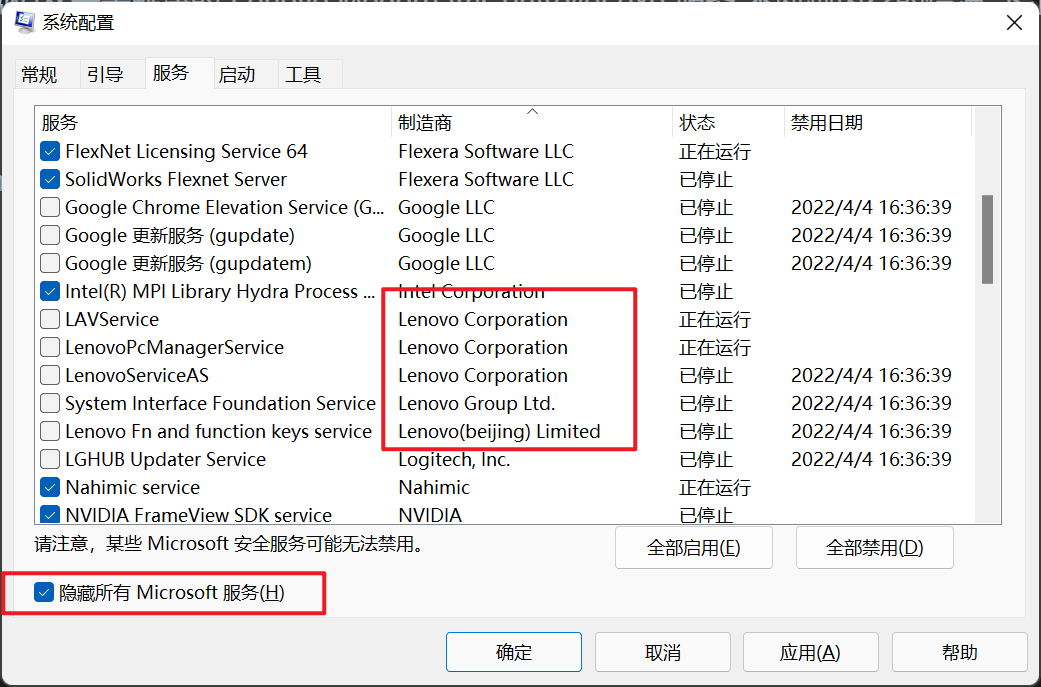
Task: Click the 应用(A) button
Action: coord(811,652)
